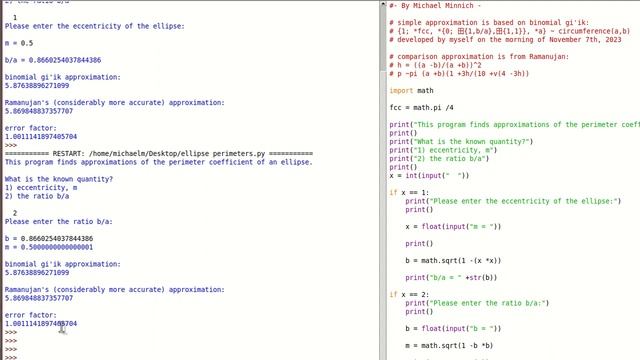Select the 'b = 0.8660254037844386' input line
The height and width of the screenshot is (360, 640).
click(49, 238)
